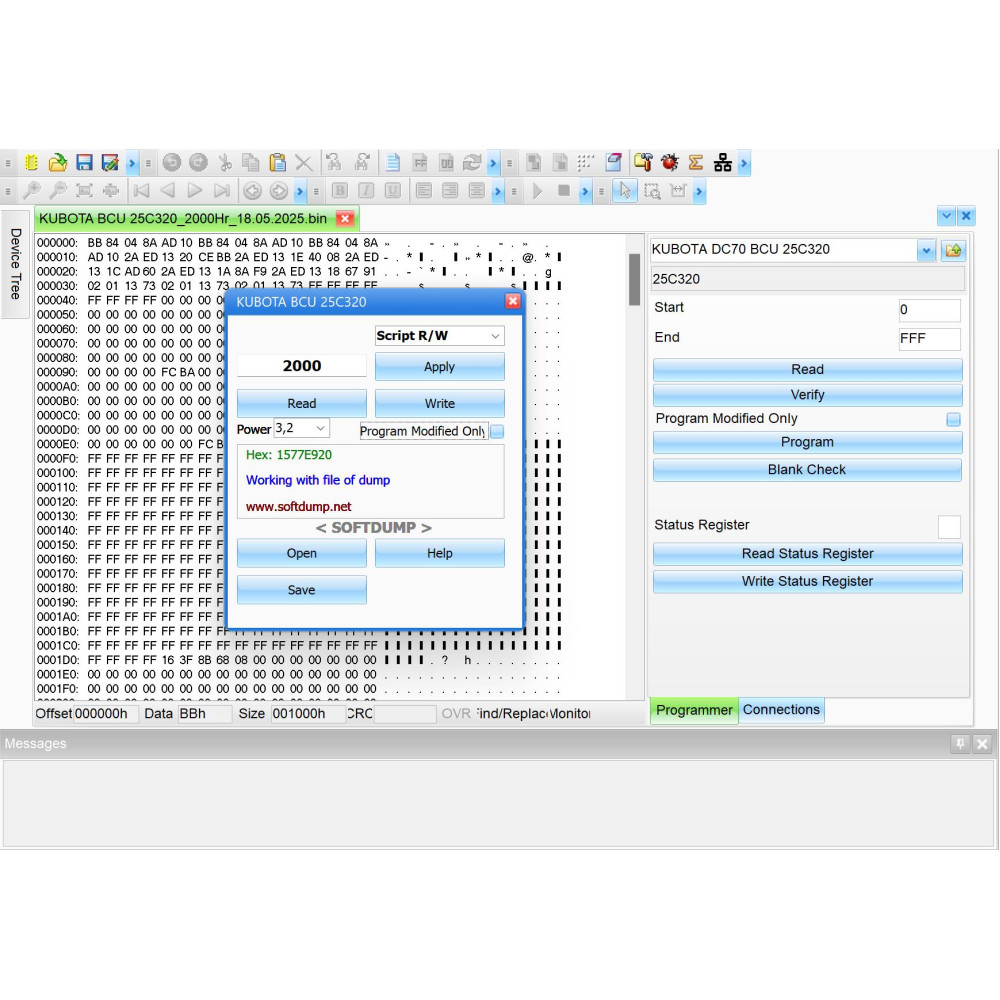Open Find/Replace from the status bar
The height and width of the screenshot is (1000, 1000).
511,714
